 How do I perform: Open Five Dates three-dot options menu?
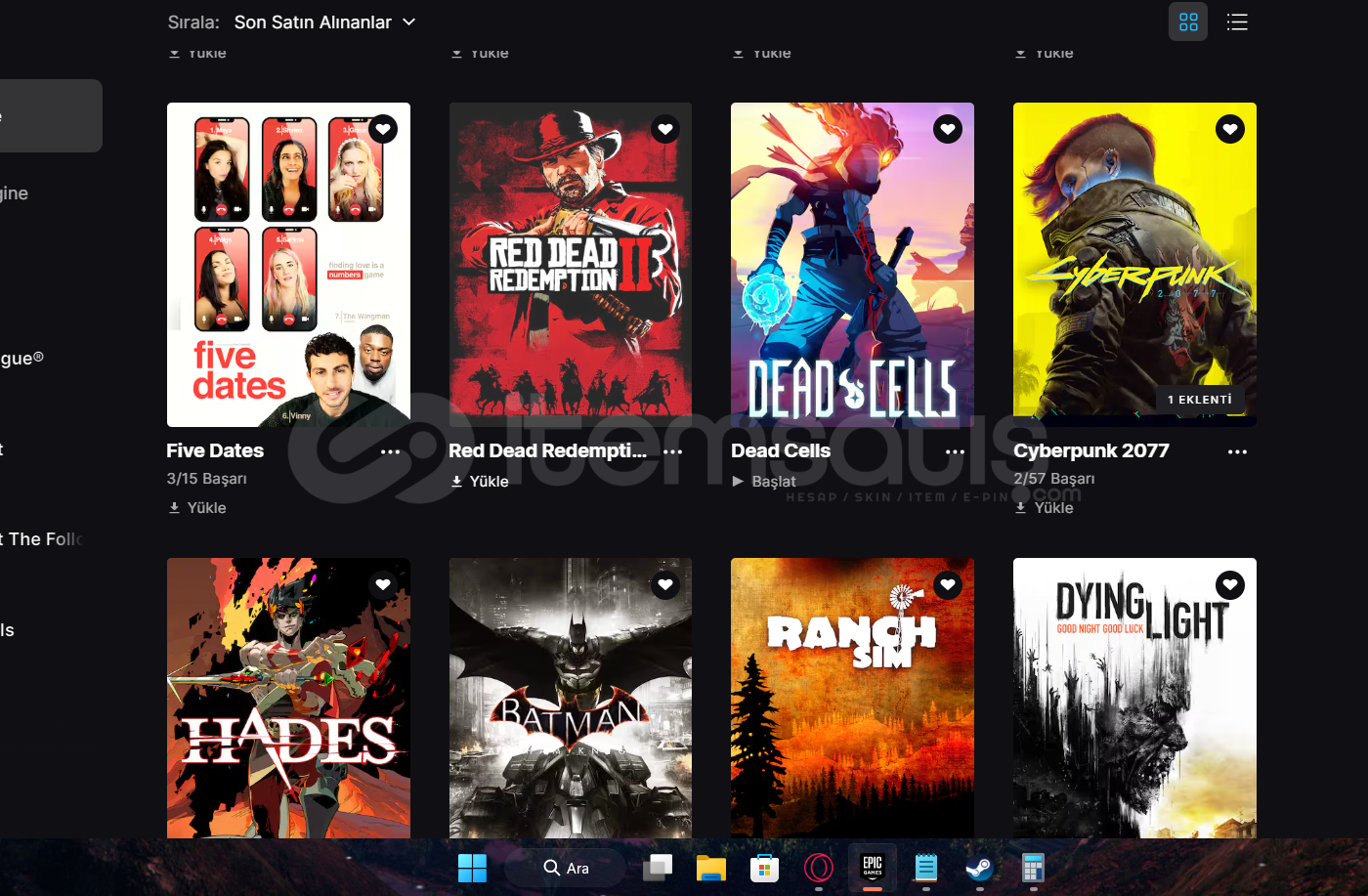[x=391, y=451]
